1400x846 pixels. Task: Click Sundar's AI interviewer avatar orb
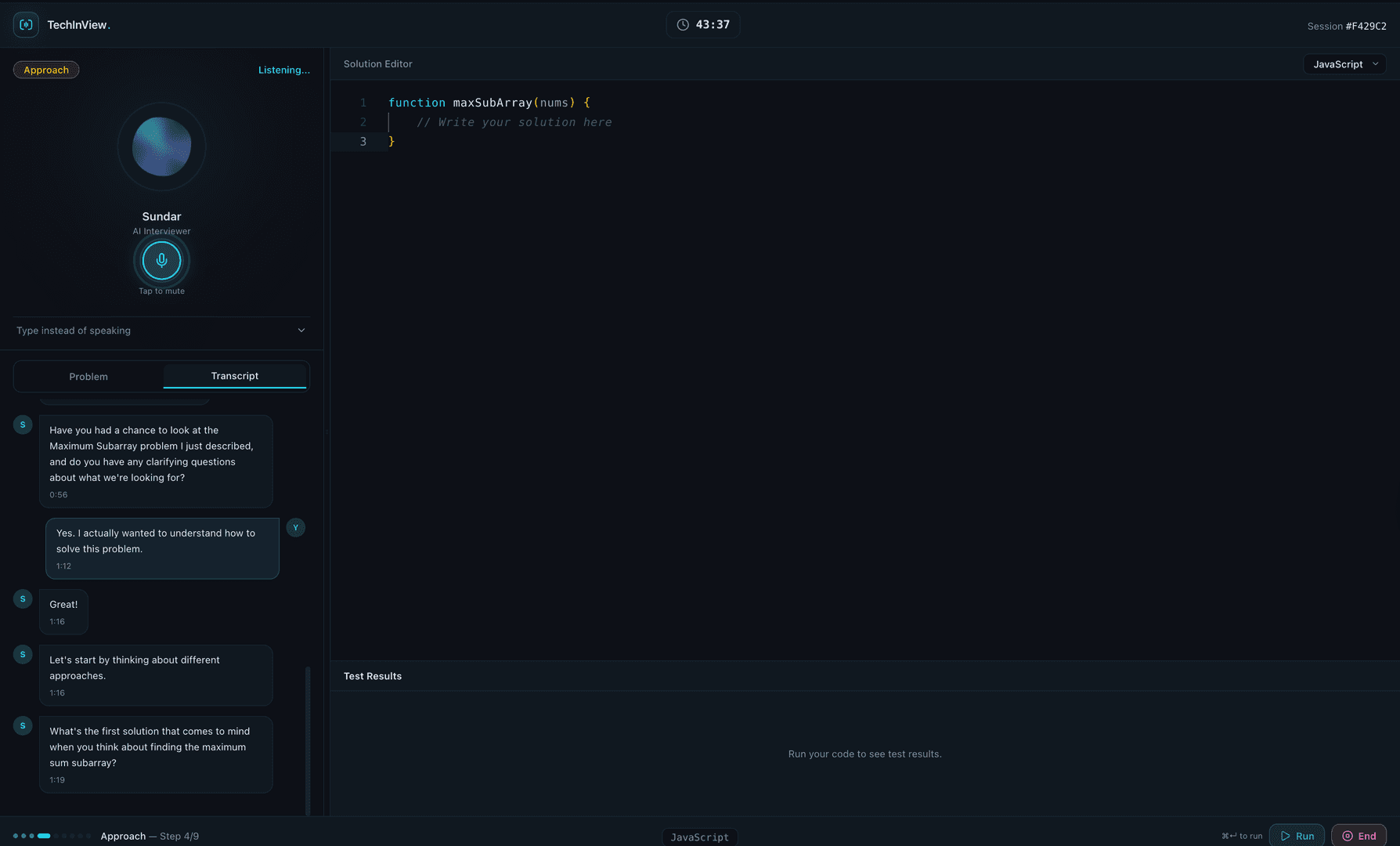coord(161,146)
